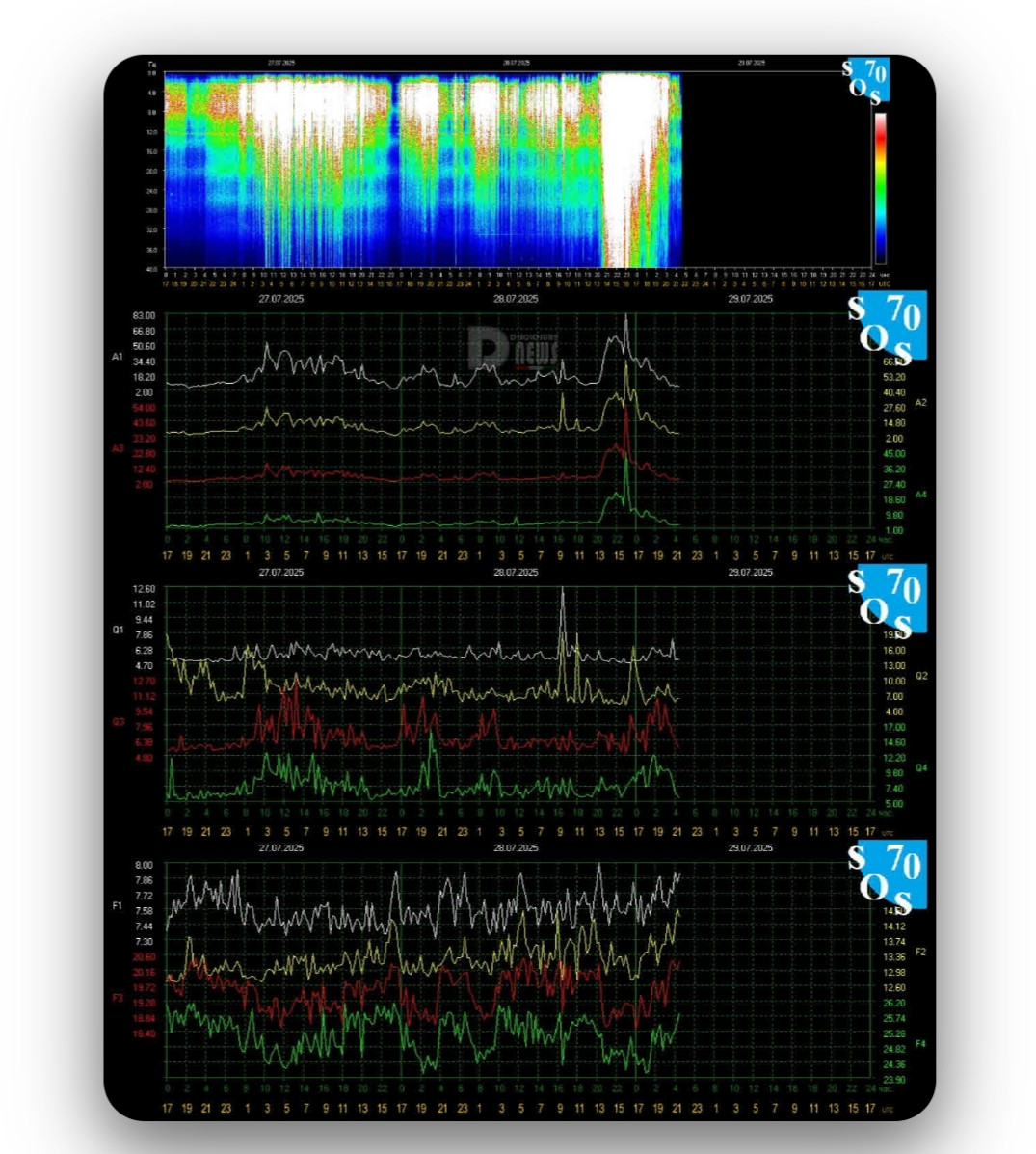1036x1154 pixels.
Task: Click the red Q3 axis label
Action: [x=119, y=721]
